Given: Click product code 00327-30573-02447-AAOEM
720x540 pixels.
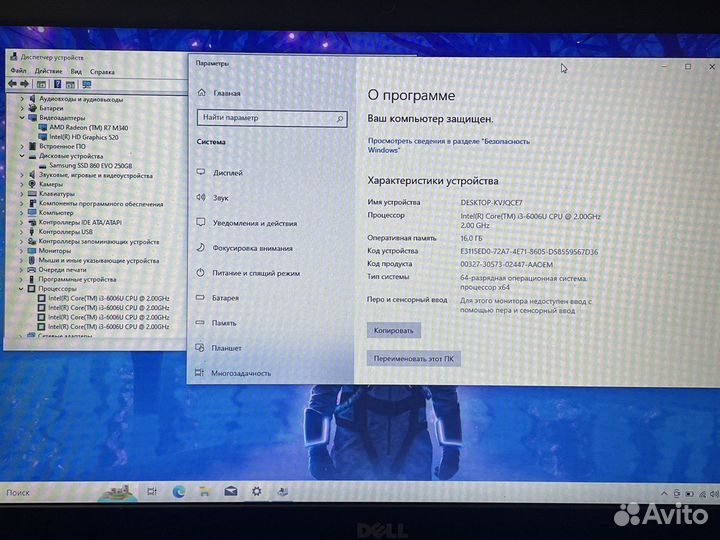Looking at the screenshot, I should pos(506,264).
